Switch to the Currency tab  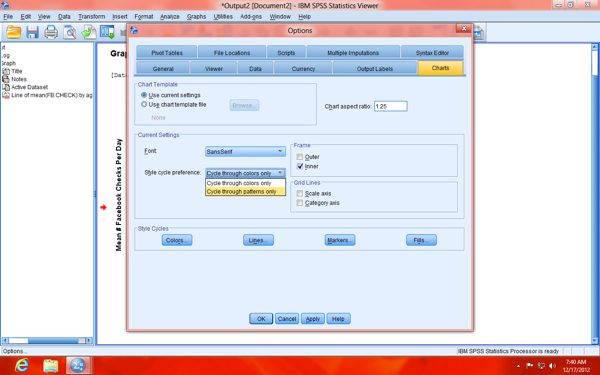click(303, 68)
